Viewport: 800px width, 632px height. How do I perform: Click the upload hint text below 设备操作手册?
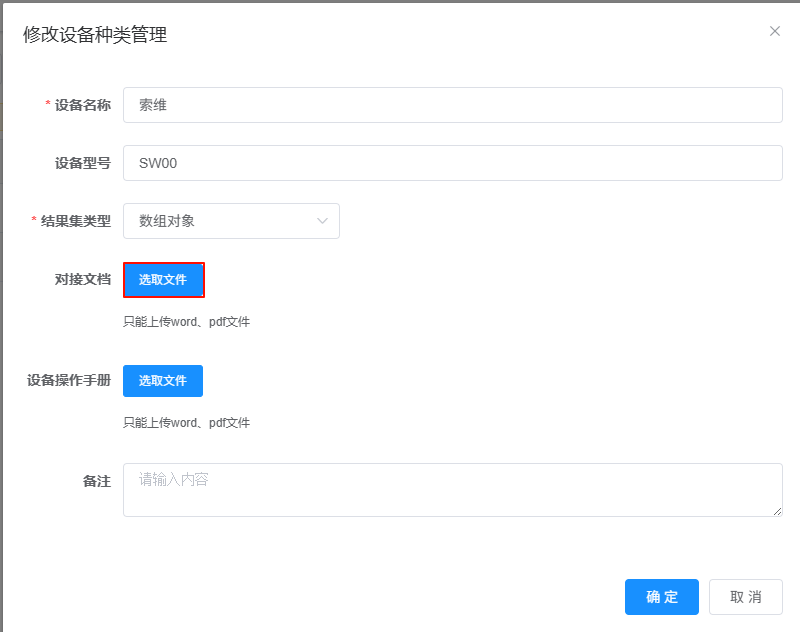[x=186, y=423]
